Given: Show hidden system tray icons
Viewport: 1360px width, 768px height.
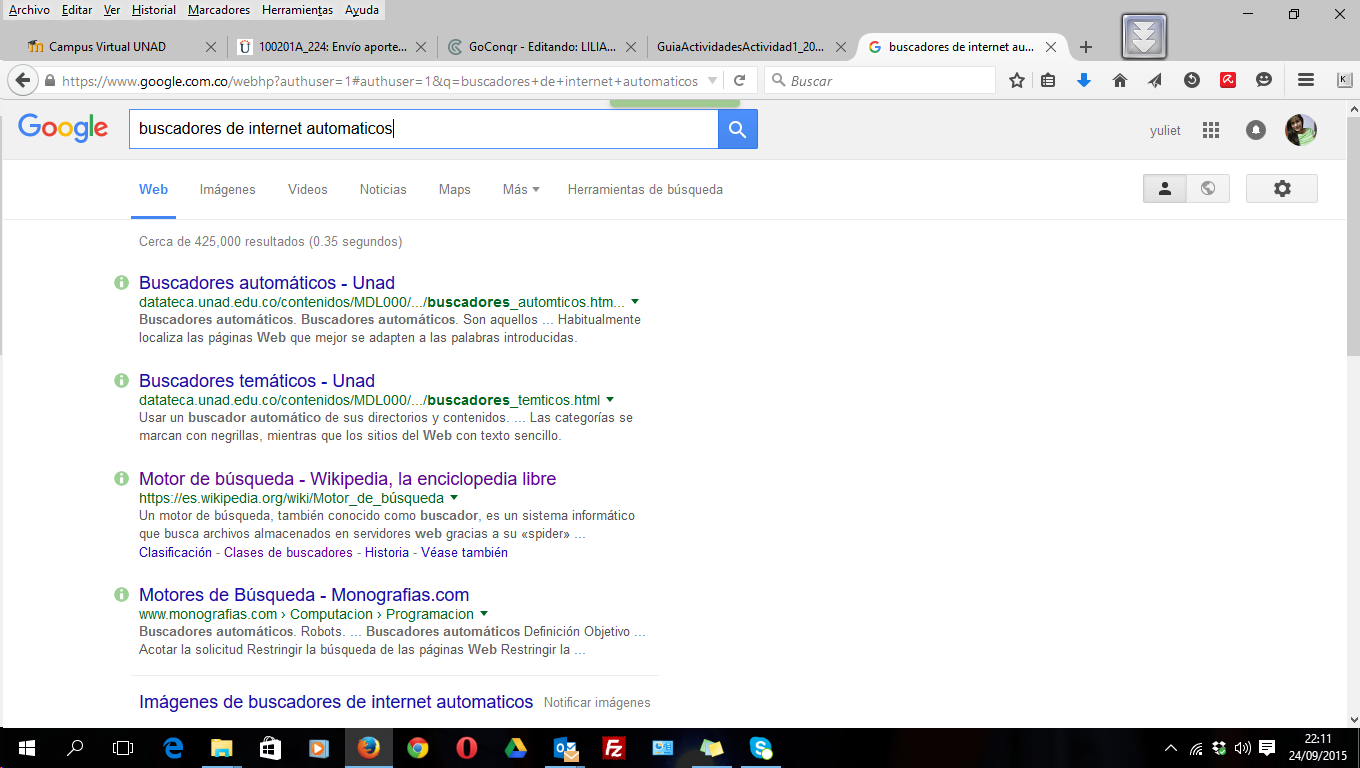Looking at the screenshot, I should tap(1172, 748).
